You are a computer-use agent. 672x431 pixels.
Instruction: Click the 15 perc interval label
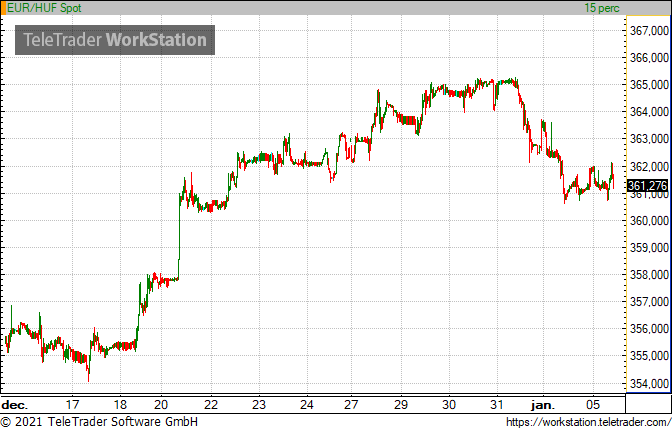point(602,8)
